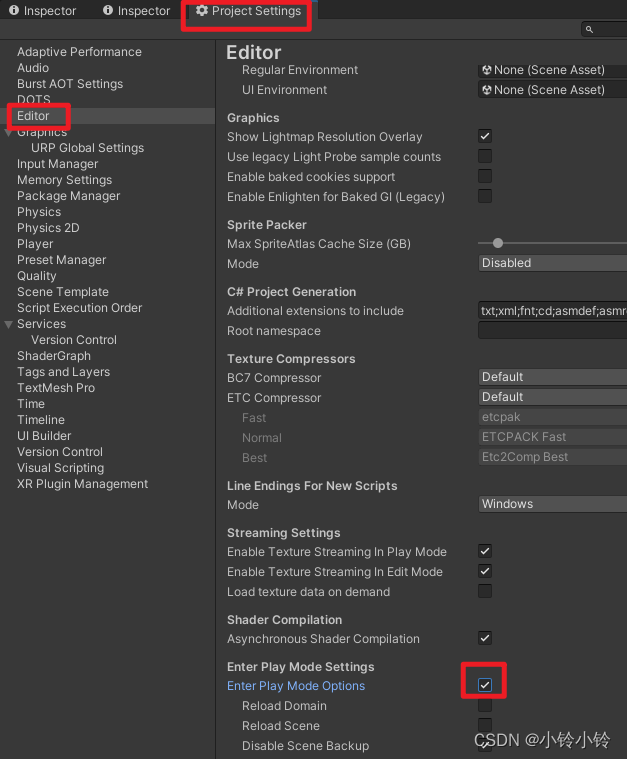This screenshot has width=627, height=759.
Task: Switch to the second Inspector tab
Action: pyautogui.click(x=137, y=11)
